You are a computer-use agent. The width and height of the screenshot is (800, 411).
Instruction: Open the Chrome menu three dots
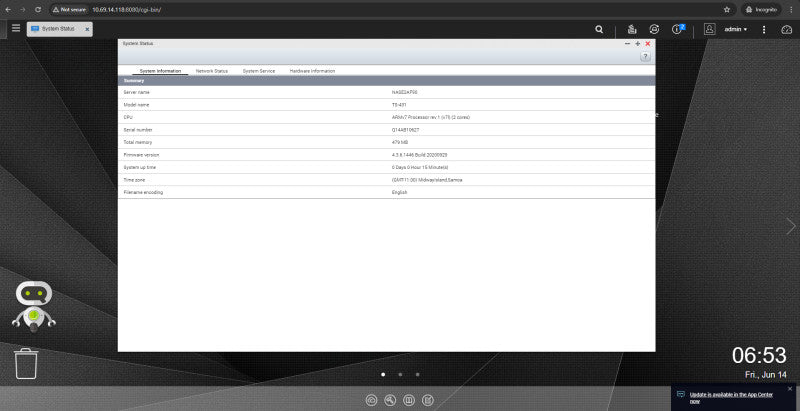point(791,10)
